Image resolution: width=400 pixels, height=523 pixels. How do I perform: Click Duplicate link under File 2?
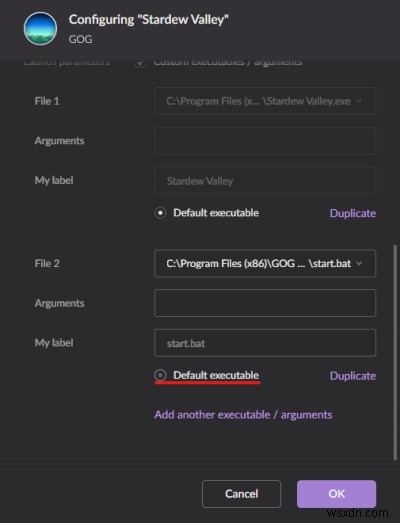tap(353, 376)
